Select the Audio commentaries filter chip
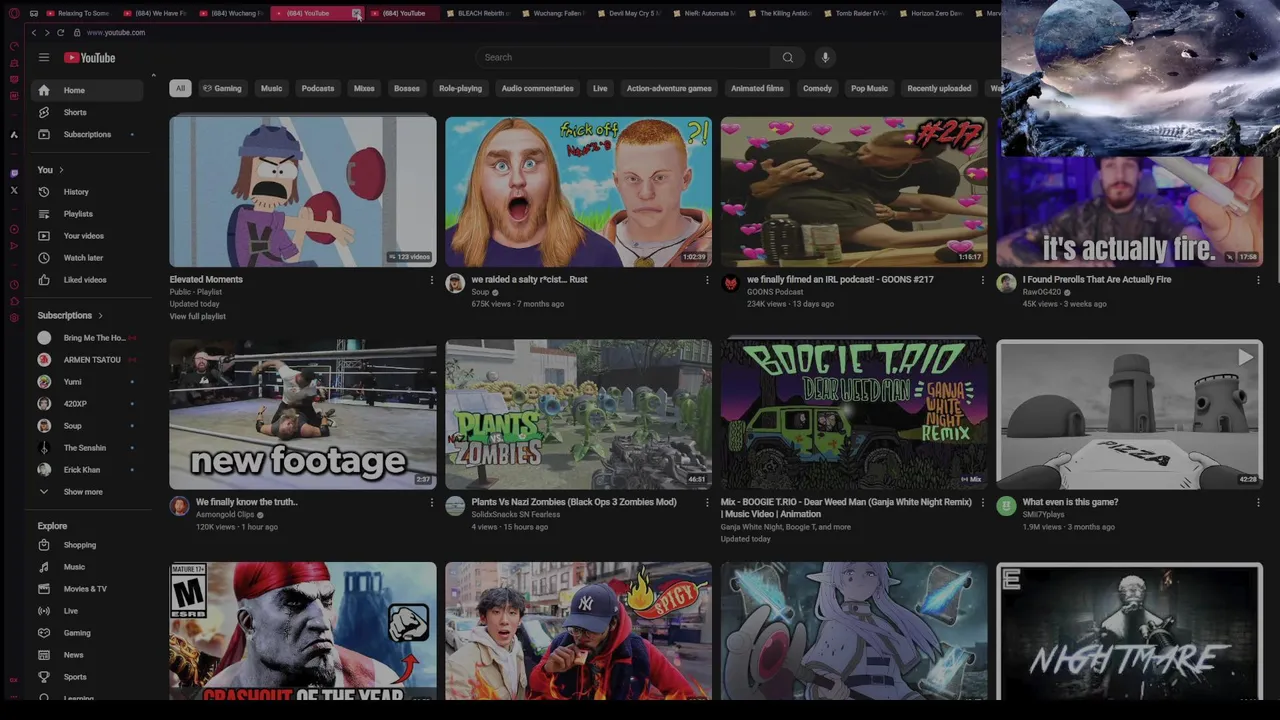1280x720 pixels. click(537, 88)
